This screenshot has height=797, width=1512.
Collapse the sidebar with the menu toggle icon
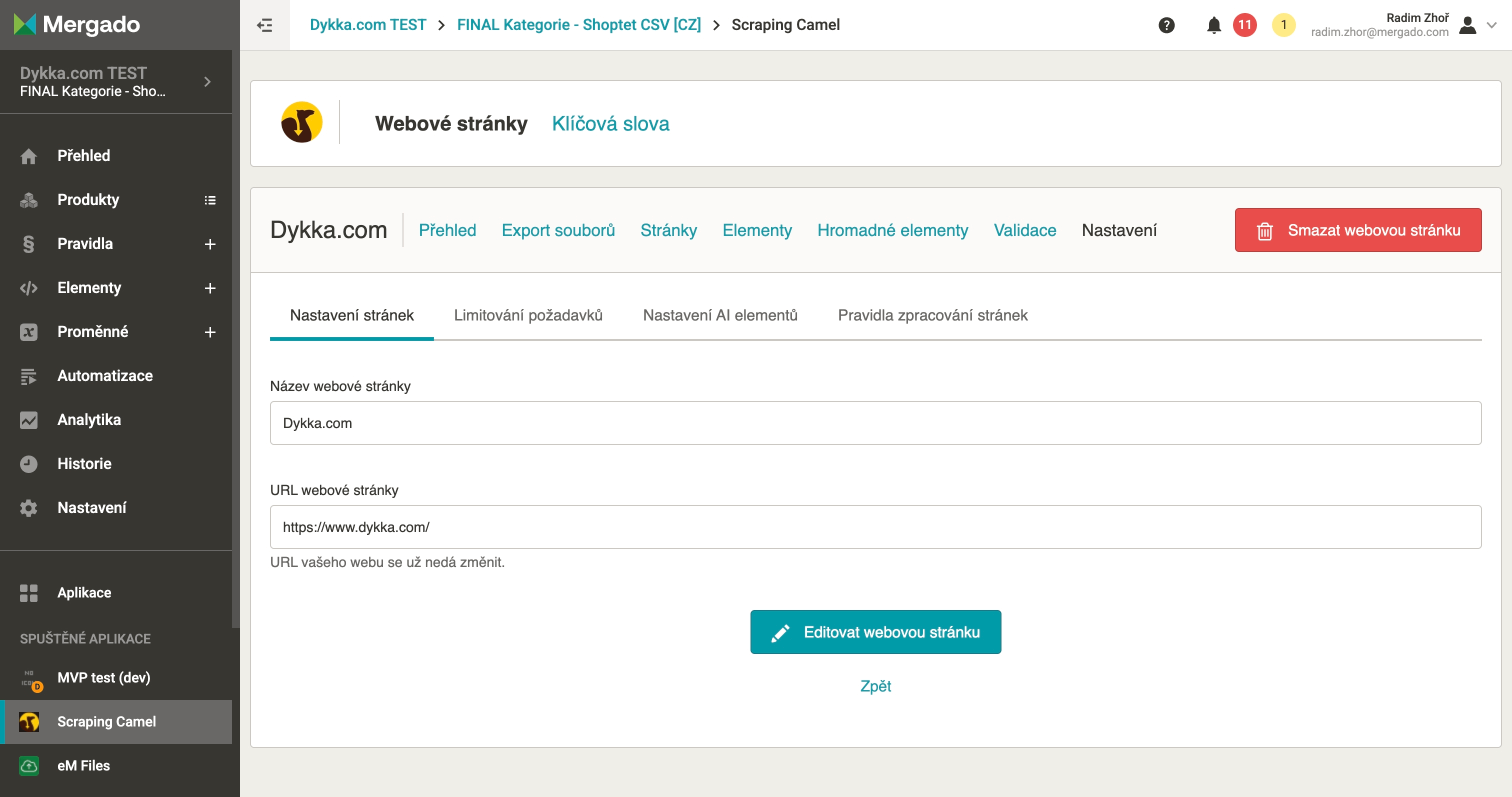(x=264, y=24)
